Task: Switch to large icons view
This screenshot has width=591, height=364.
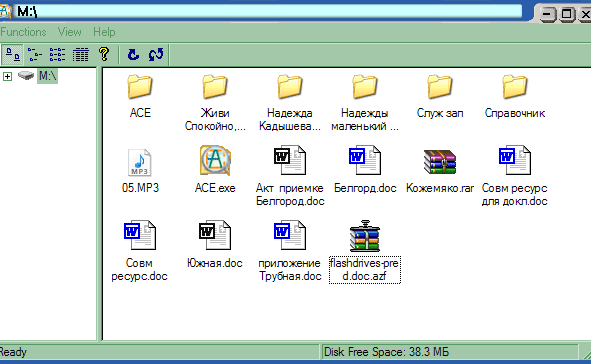Action: pos(13,55)
